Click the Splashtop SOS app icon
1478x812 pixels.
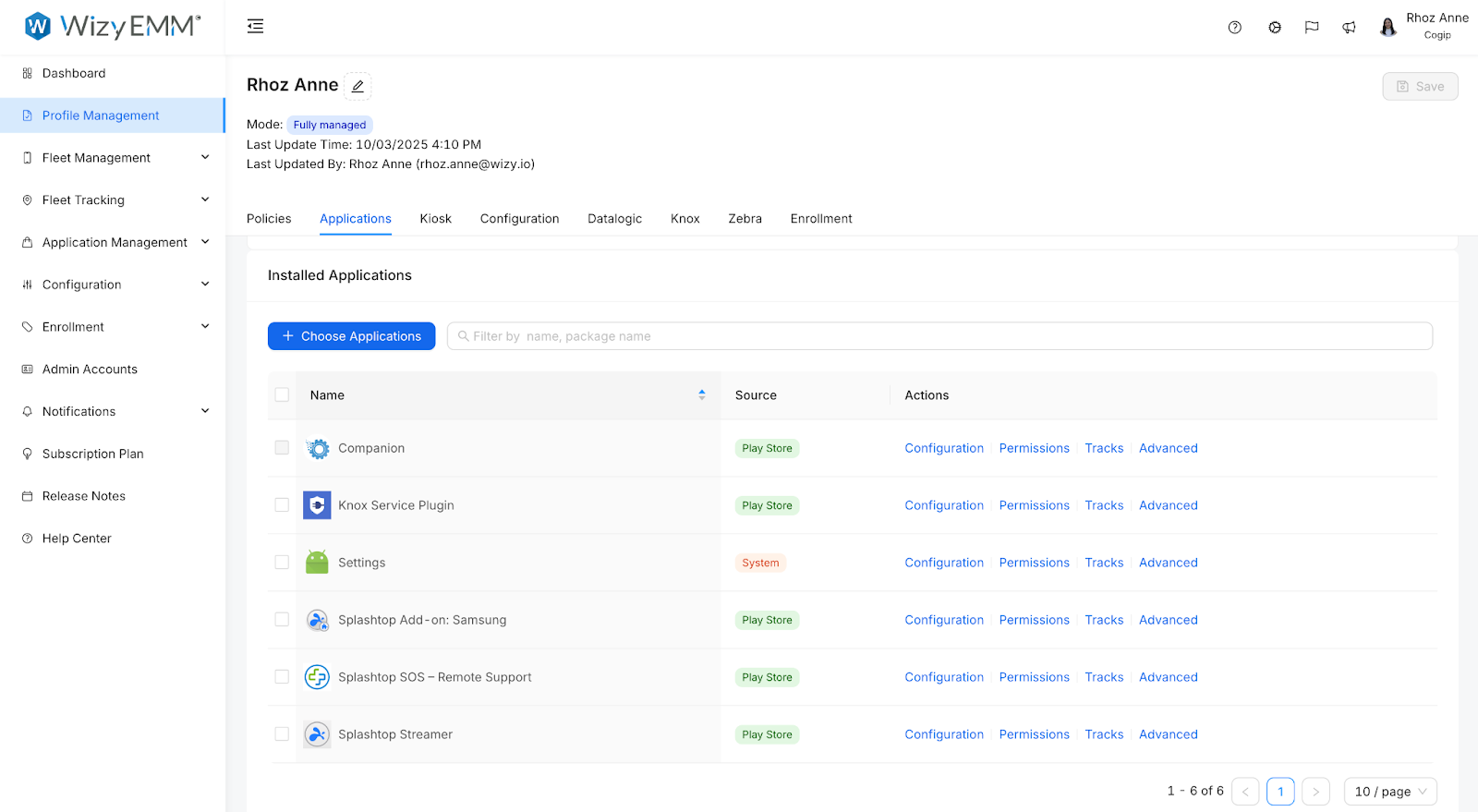click(317, 677)
